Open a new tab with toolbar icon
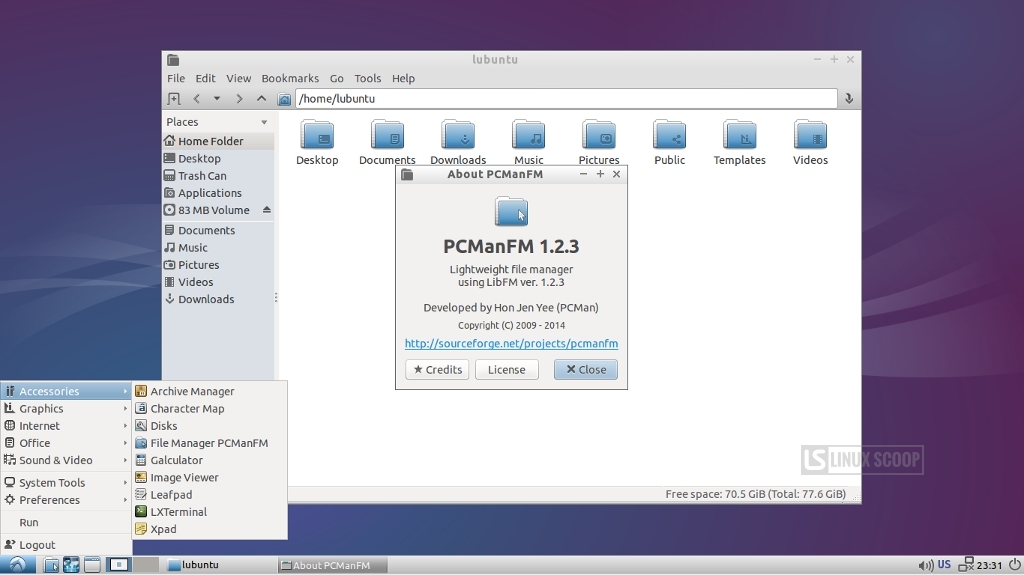1024x575 pixels. tap(174, 99)
